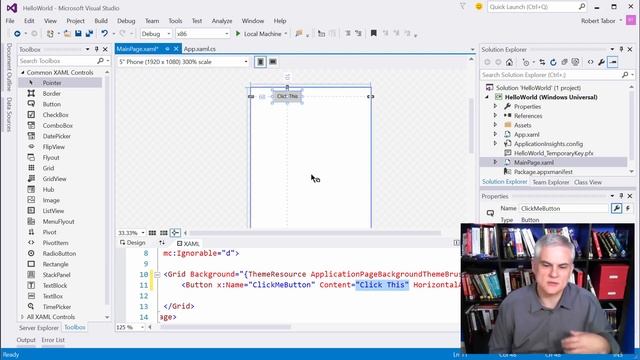Viewport: 640px width, 360px height.
Task: Close the MainPage.xaml tab
Action: pyautogui.click(x=176, y=49)
